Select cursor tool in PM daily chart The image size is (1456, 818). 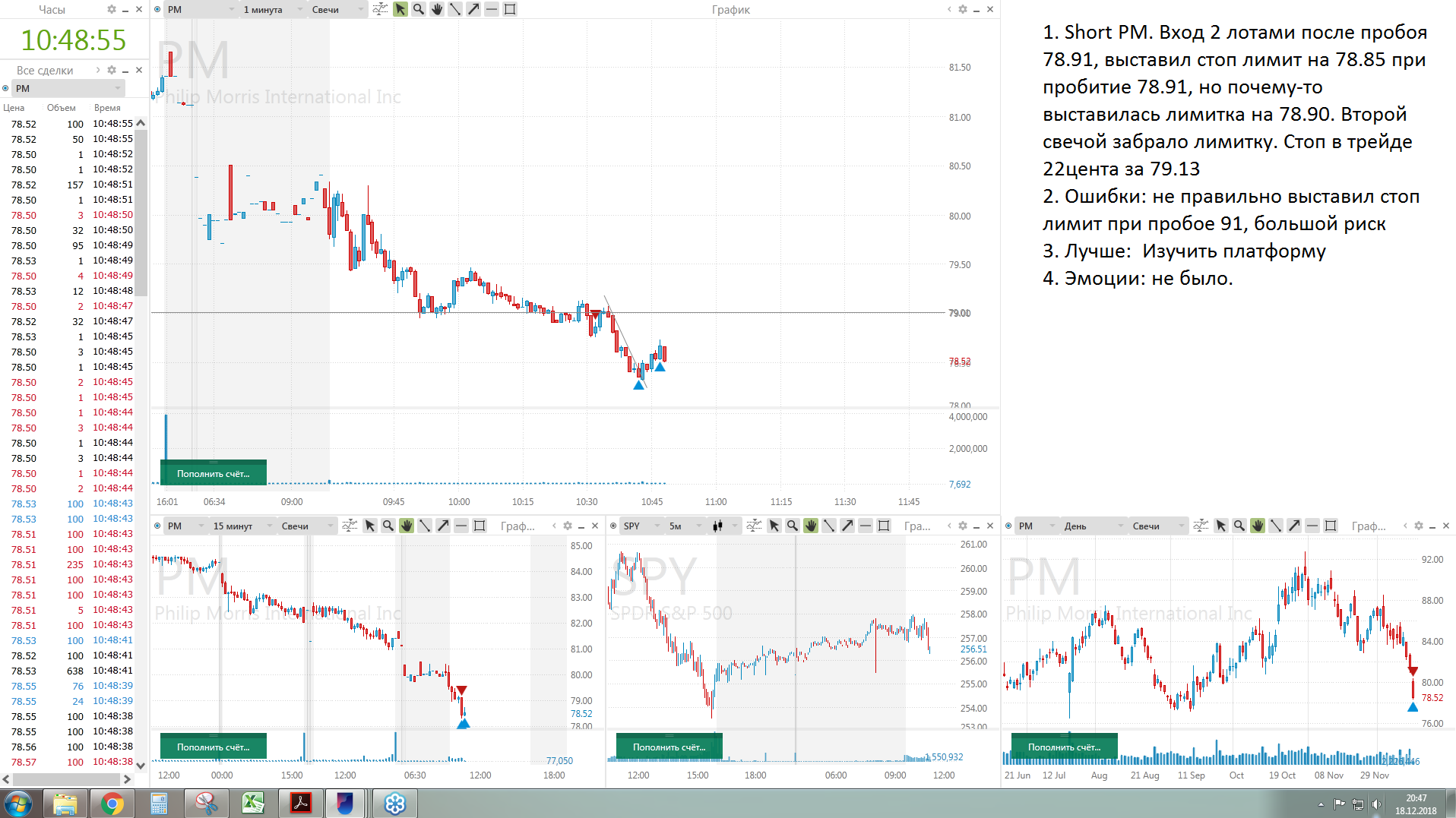1221,526
